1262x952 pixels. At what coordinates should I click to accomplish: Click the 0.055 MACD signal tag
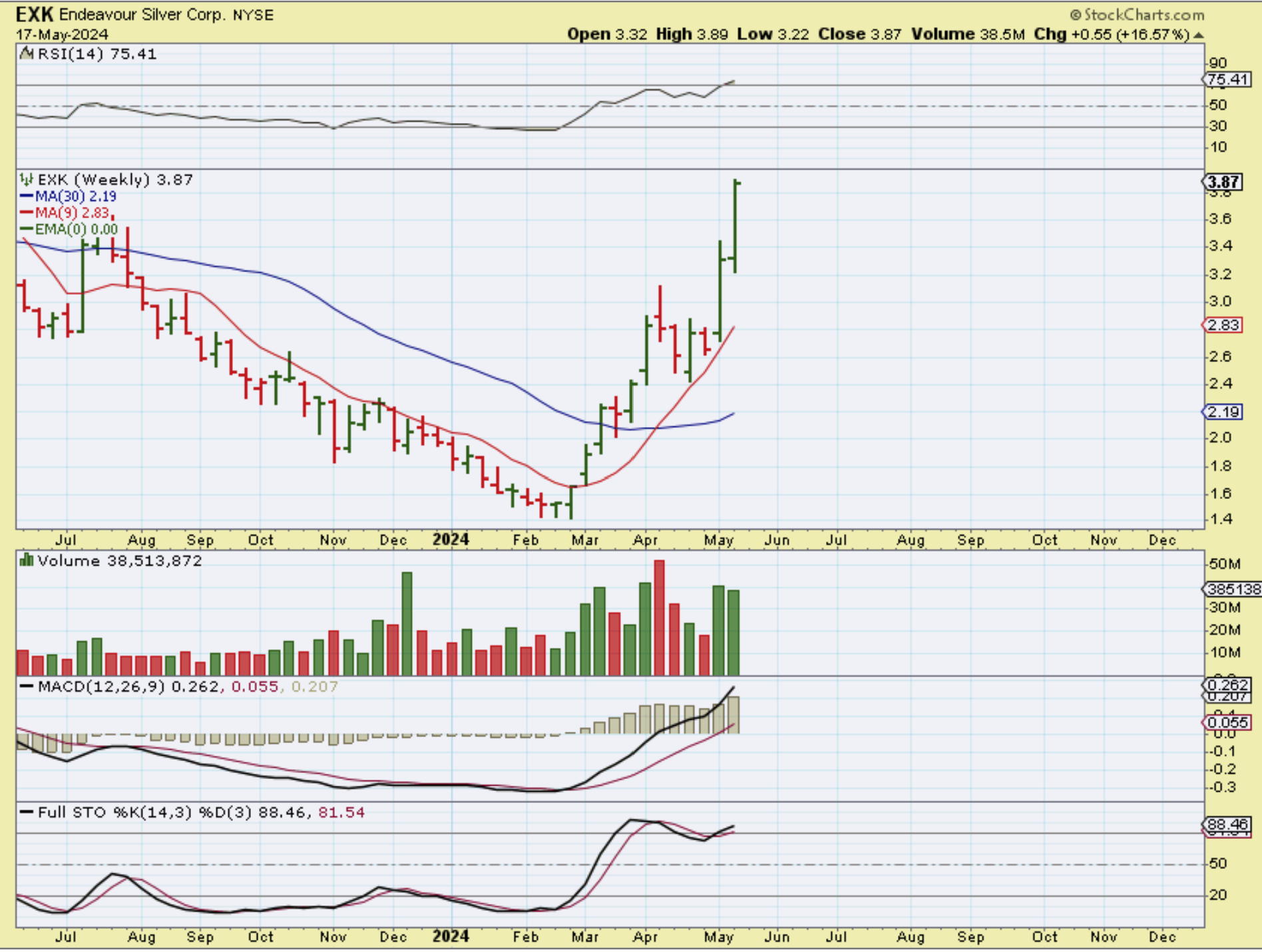coord(1227,722)
